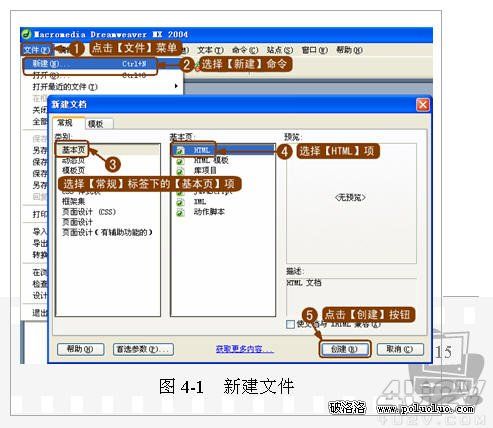This screenshot has width=493, height=428.
Task: Select the plain 页面设计 category
Action: tap(77, 222)
